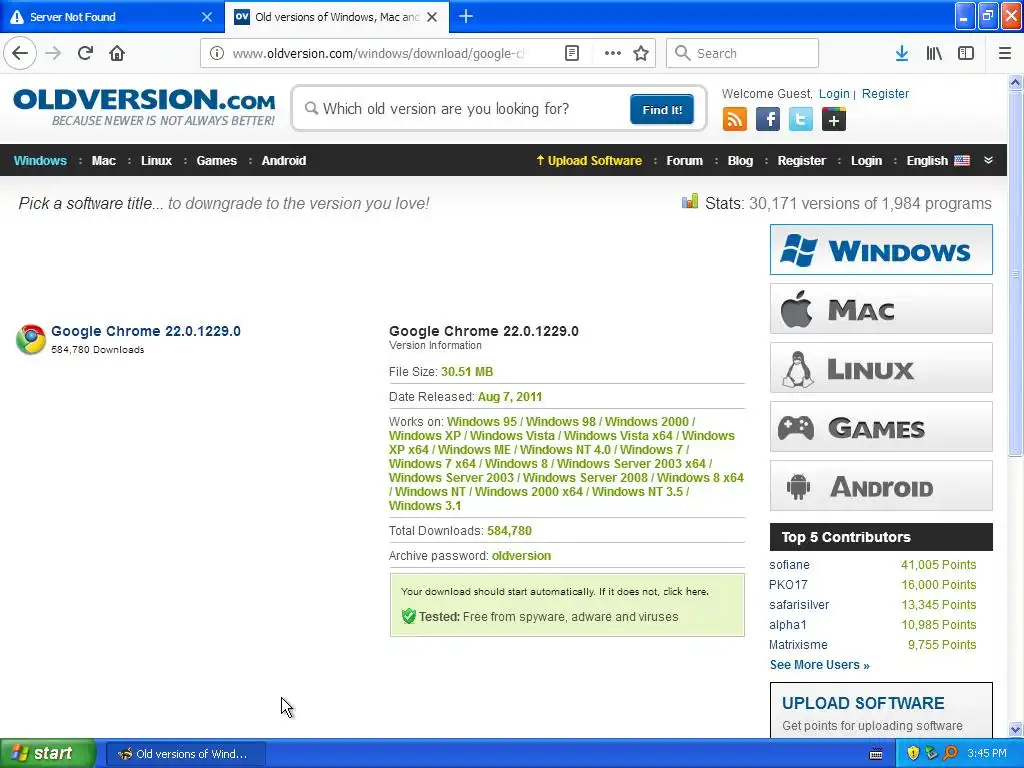Click the black plus share icon

[834, 120]
